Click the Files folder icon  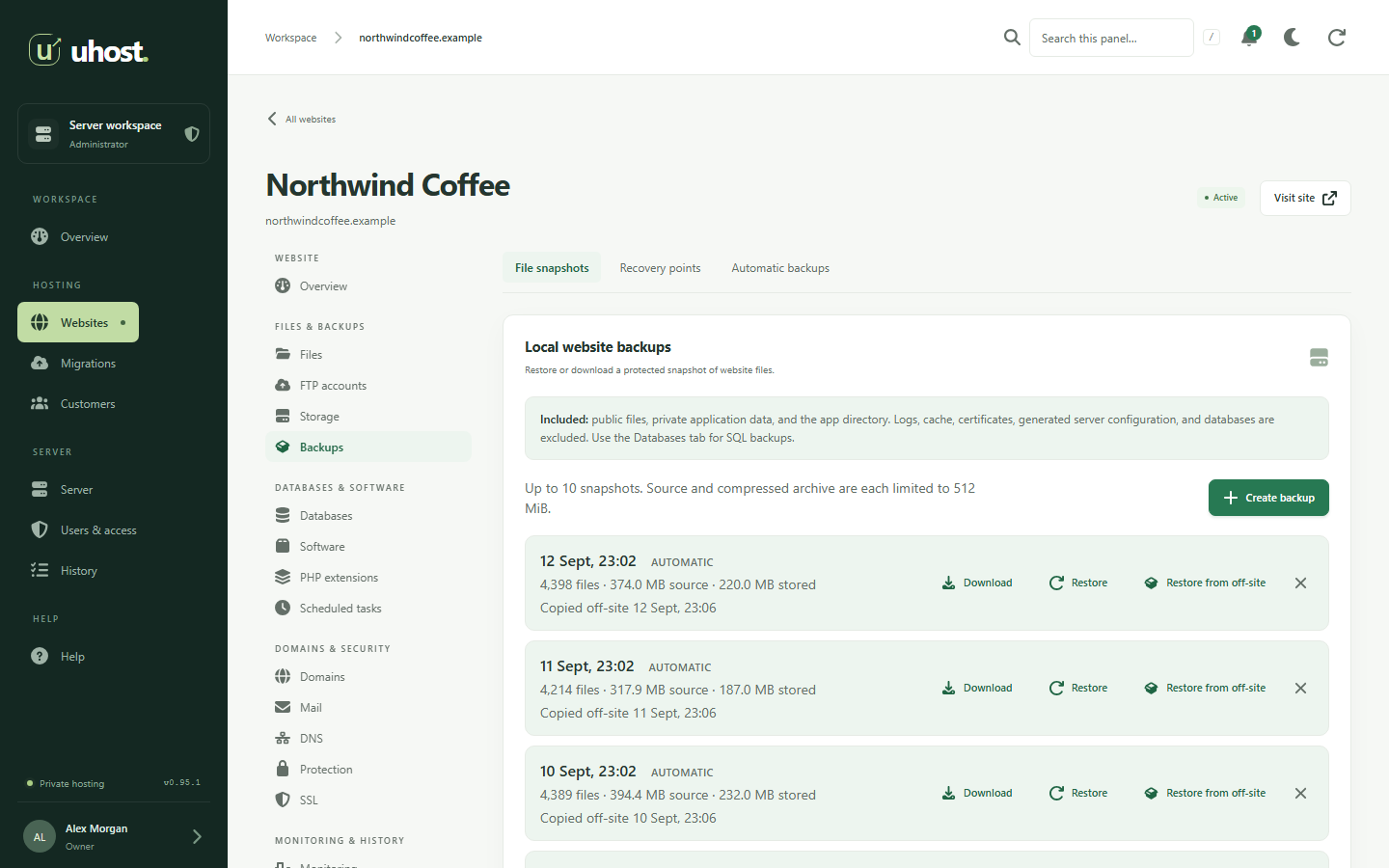point(283,355)
